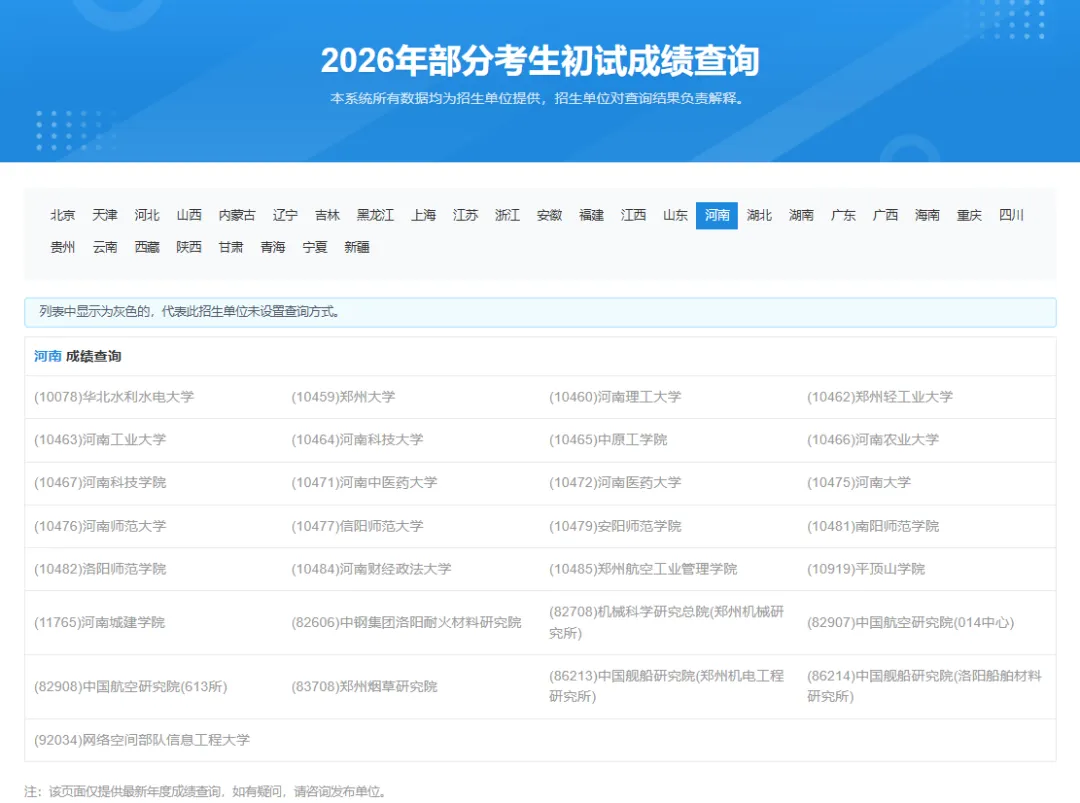The image size is (1080, 803).
Task: Open (10472)河南医药大学 entry
Action: pyautogui.click(x=615, y=483)
